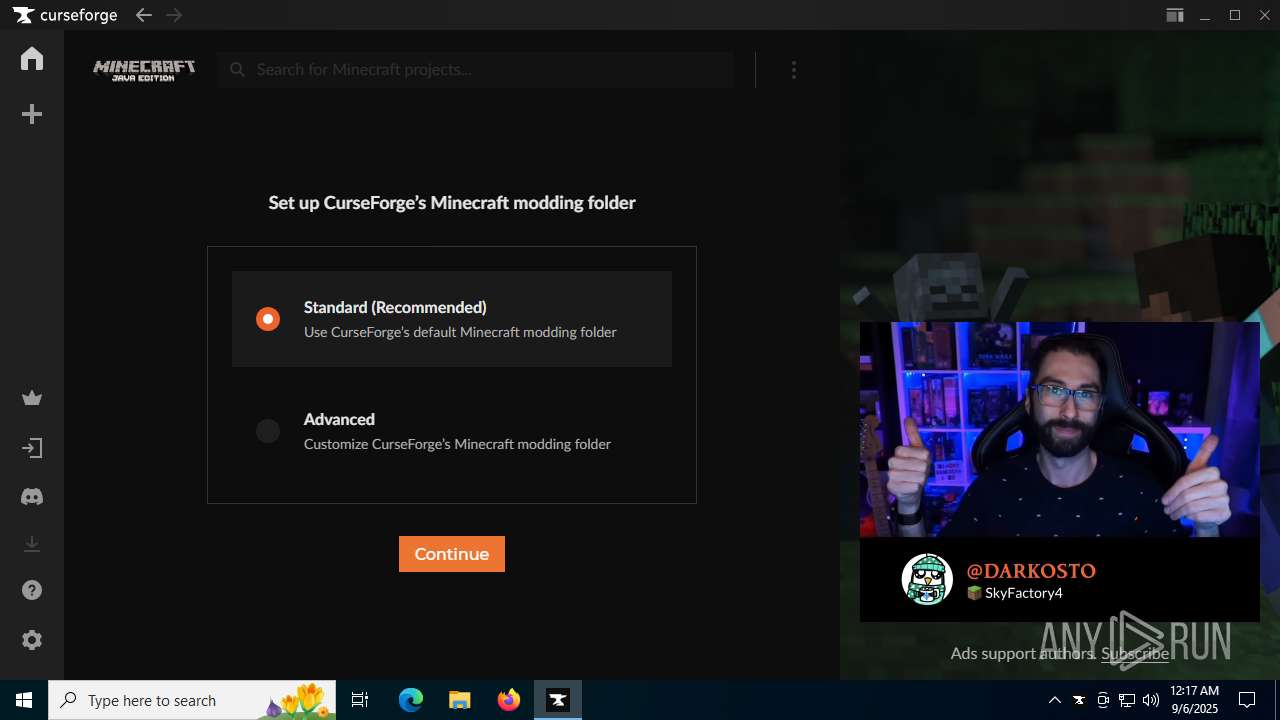Open the CurseForge Home icon

tap(32, 59)
